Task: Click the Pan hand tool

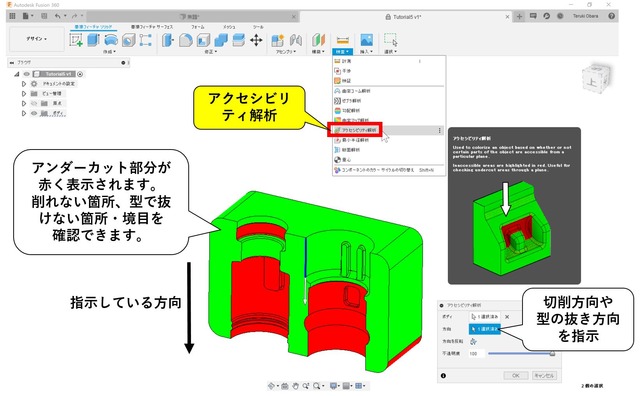Action: (x=296, y=386)
